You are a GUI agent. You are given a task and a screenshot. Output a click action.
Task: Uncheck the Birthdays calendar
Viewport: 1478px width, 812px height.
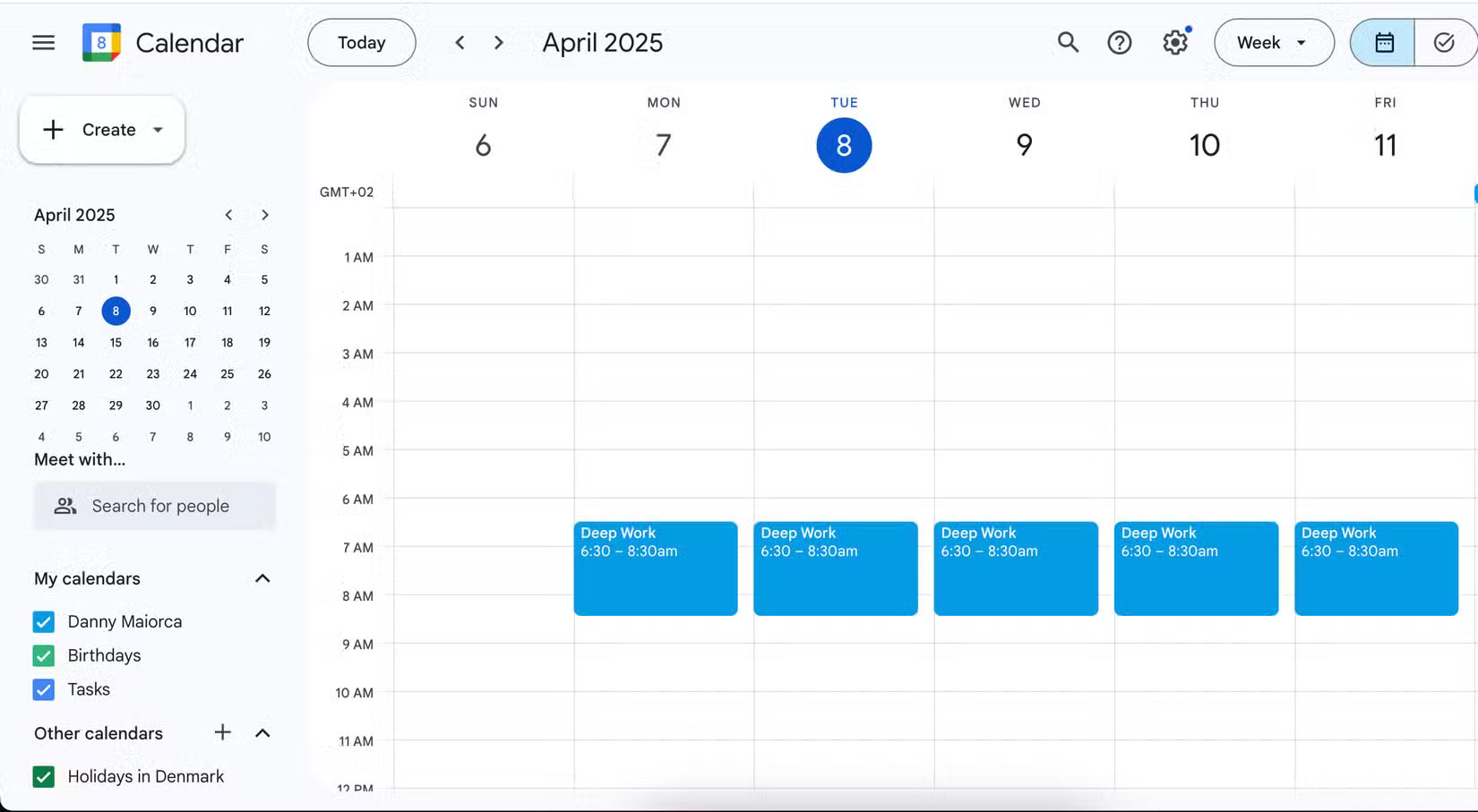(43, 655)
